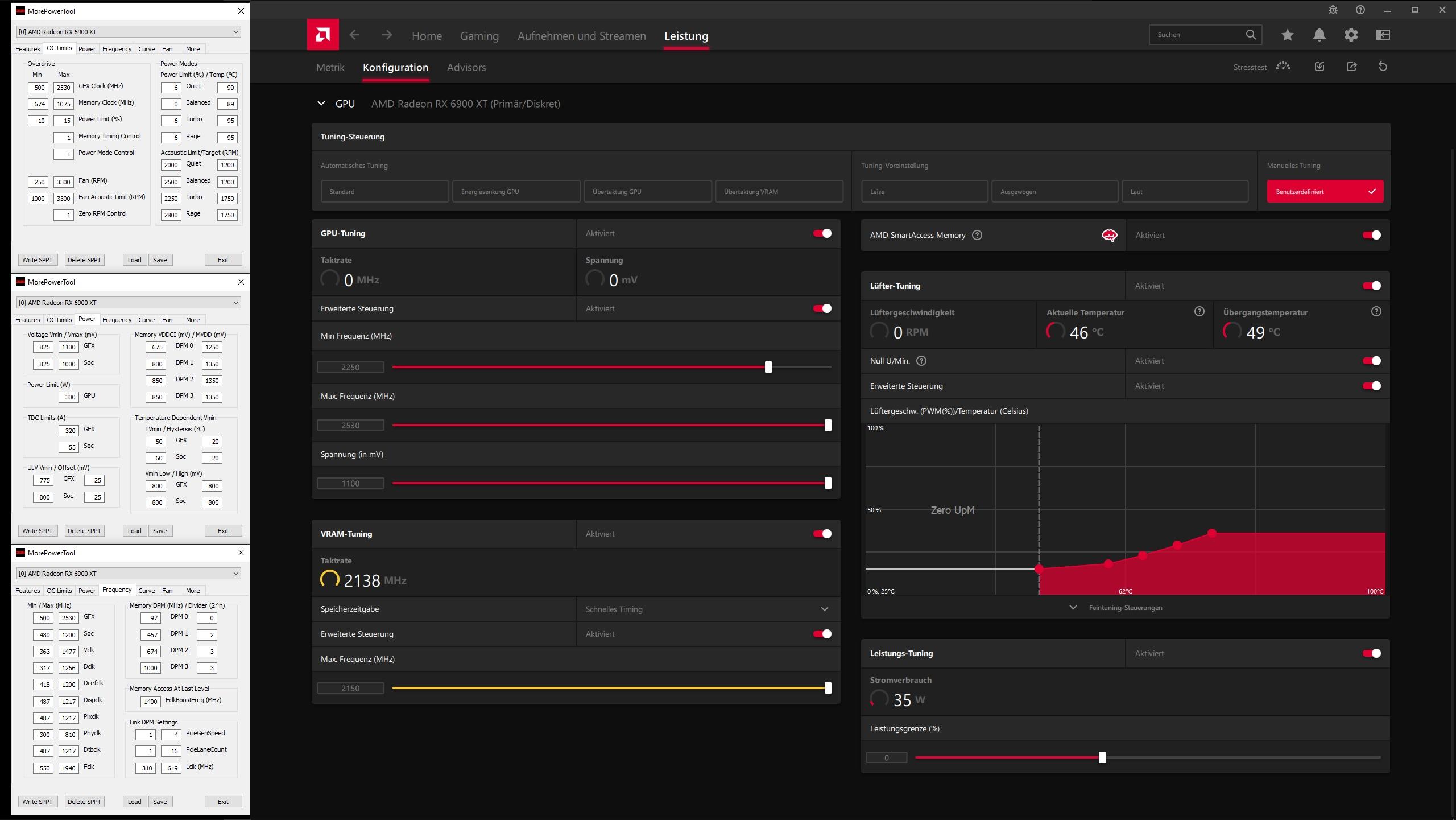Toggle VRAM Erweiterte Steuerung switch
Image resolution: width=1456 pixels, height=820 pixels.
pyautogui.click(x=822, y=634)
